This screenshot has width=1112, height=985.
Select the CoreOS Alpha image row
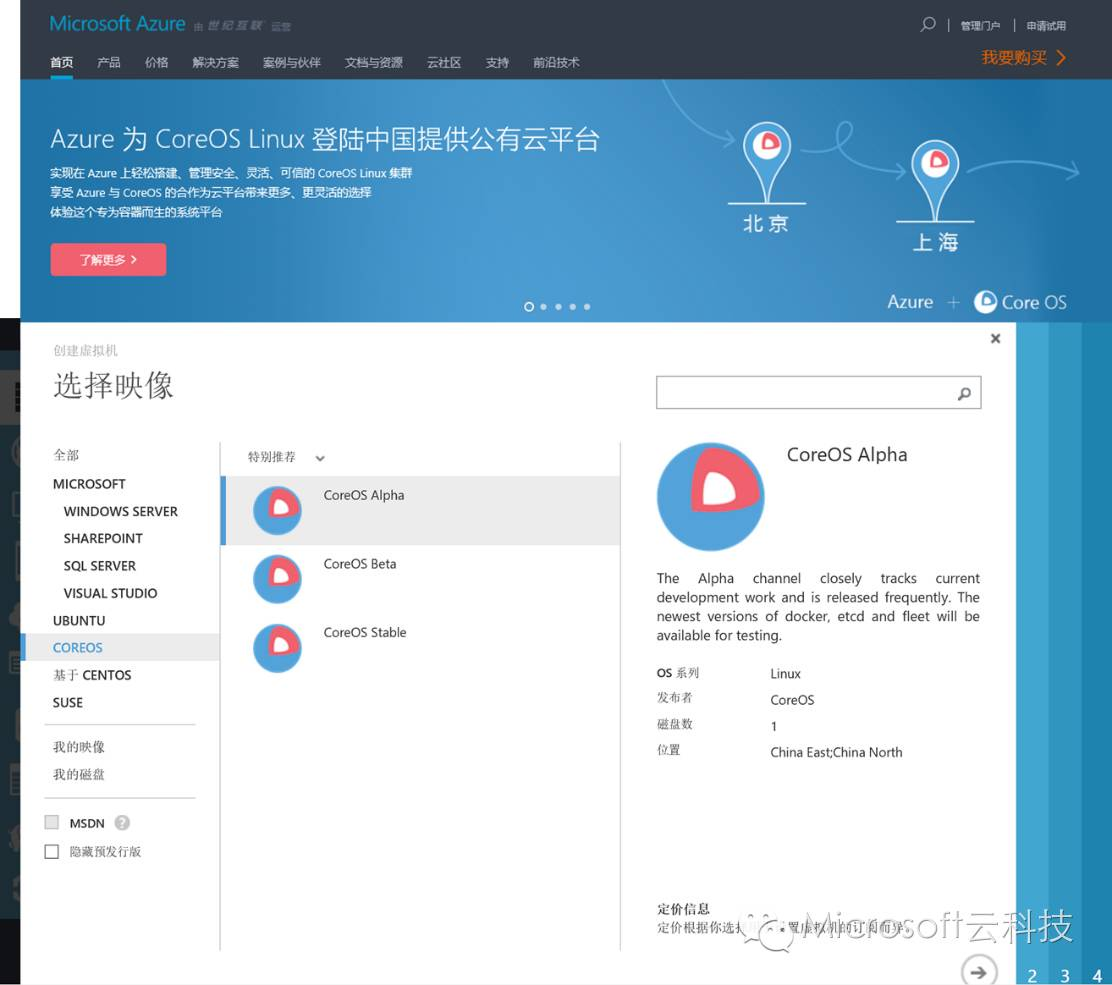421,511
